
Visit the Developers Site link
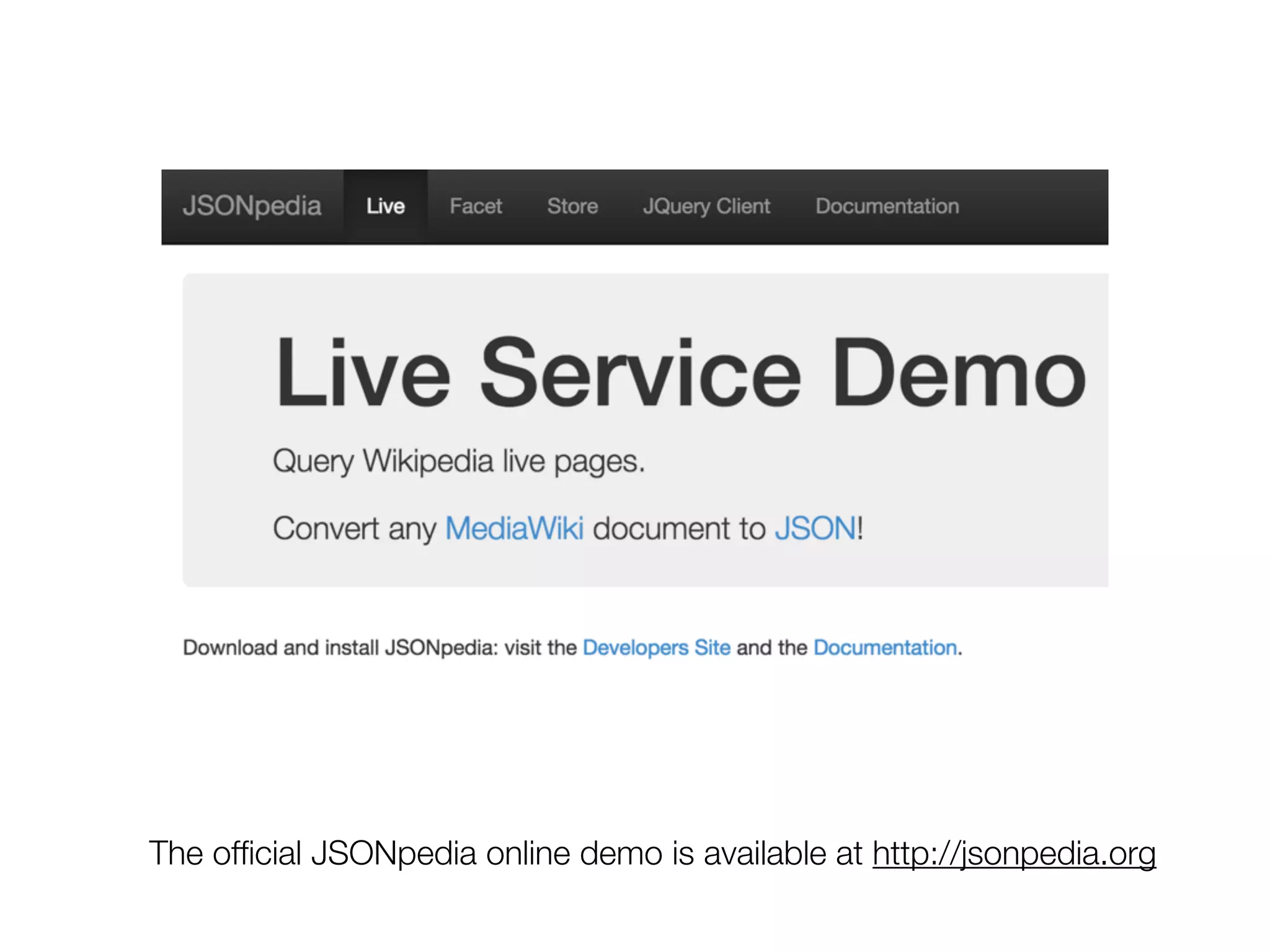(657, 648)
